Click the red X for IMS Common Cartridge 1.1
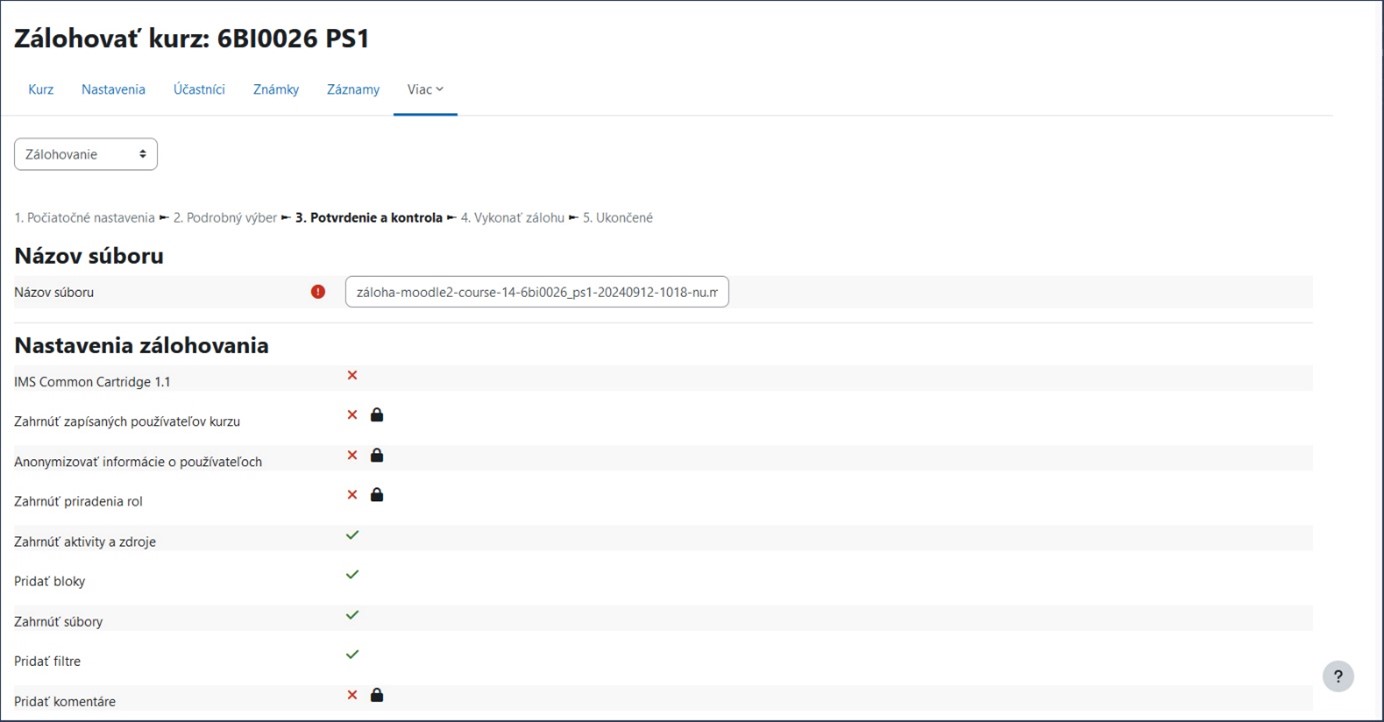This screenshot has width=1384, height=722. coord(352,375)
